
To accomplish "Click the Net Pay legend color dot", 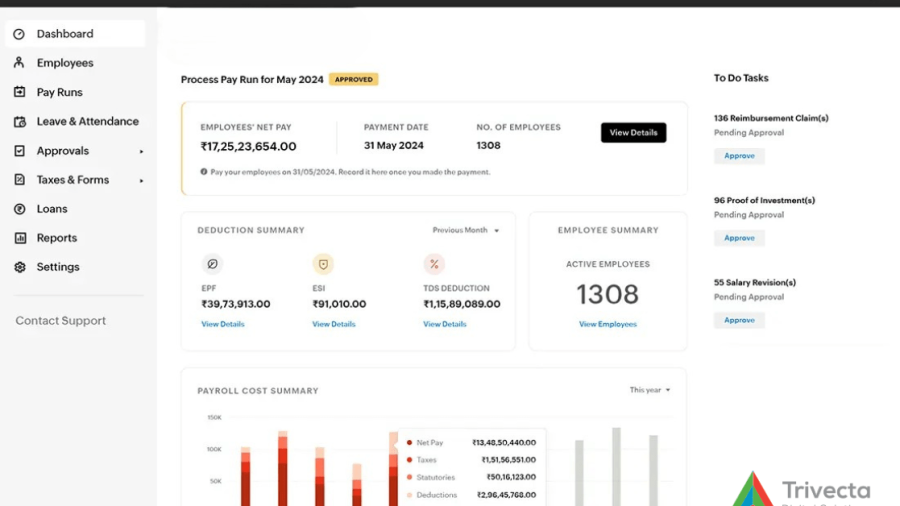I will pos(408,442).
